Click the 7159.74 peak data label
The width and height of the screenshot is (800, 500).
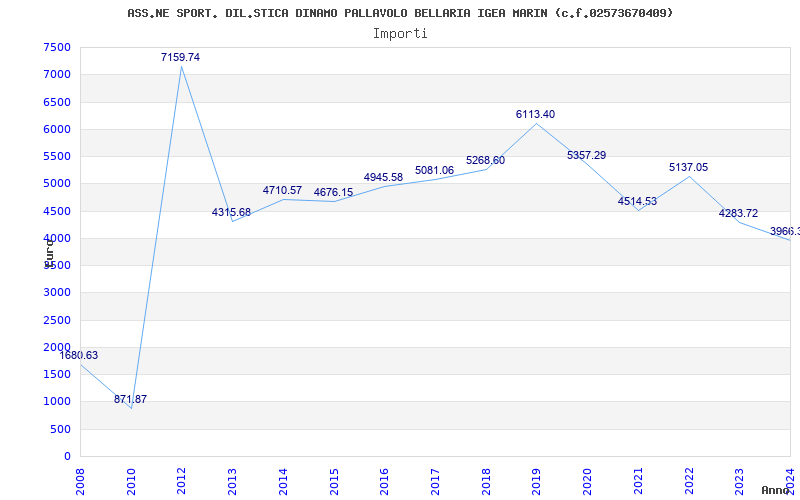point(180,58)
